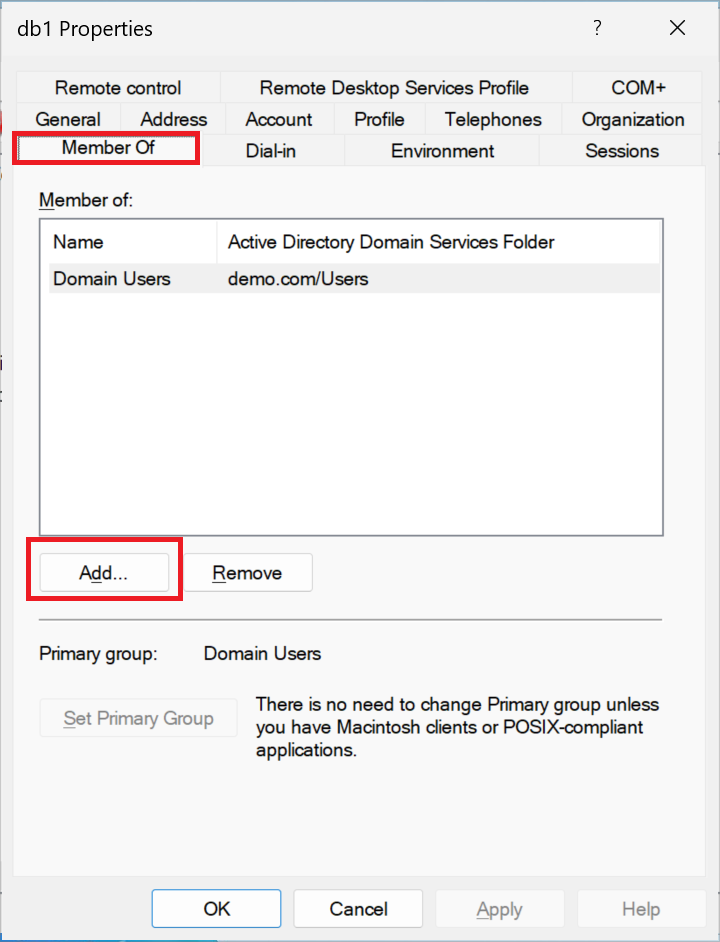Sort by Active Directory Domain Services Folder header
720x942 pixels.
tap(438, 242)
